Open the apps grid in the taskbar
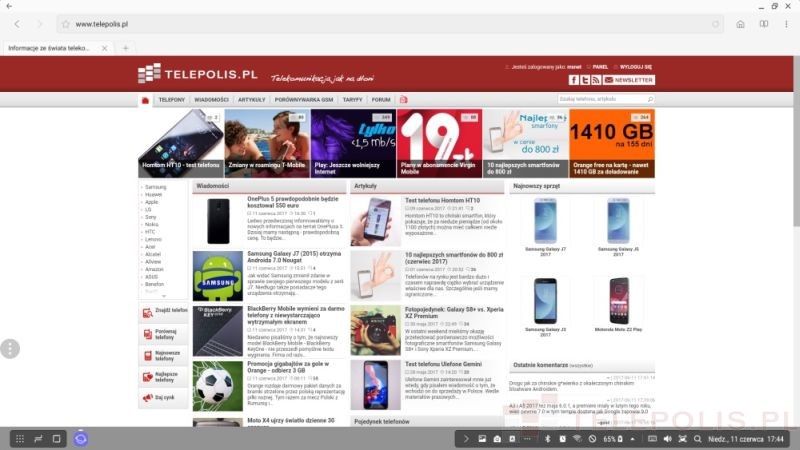Viewport: 800px width, 450px height. (x=20, y=439)
